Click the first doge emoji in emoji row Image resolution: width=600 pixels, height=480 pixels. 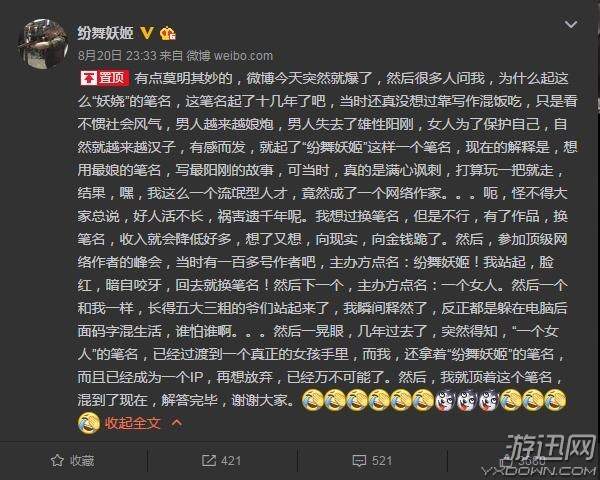[x=445, y=400]
